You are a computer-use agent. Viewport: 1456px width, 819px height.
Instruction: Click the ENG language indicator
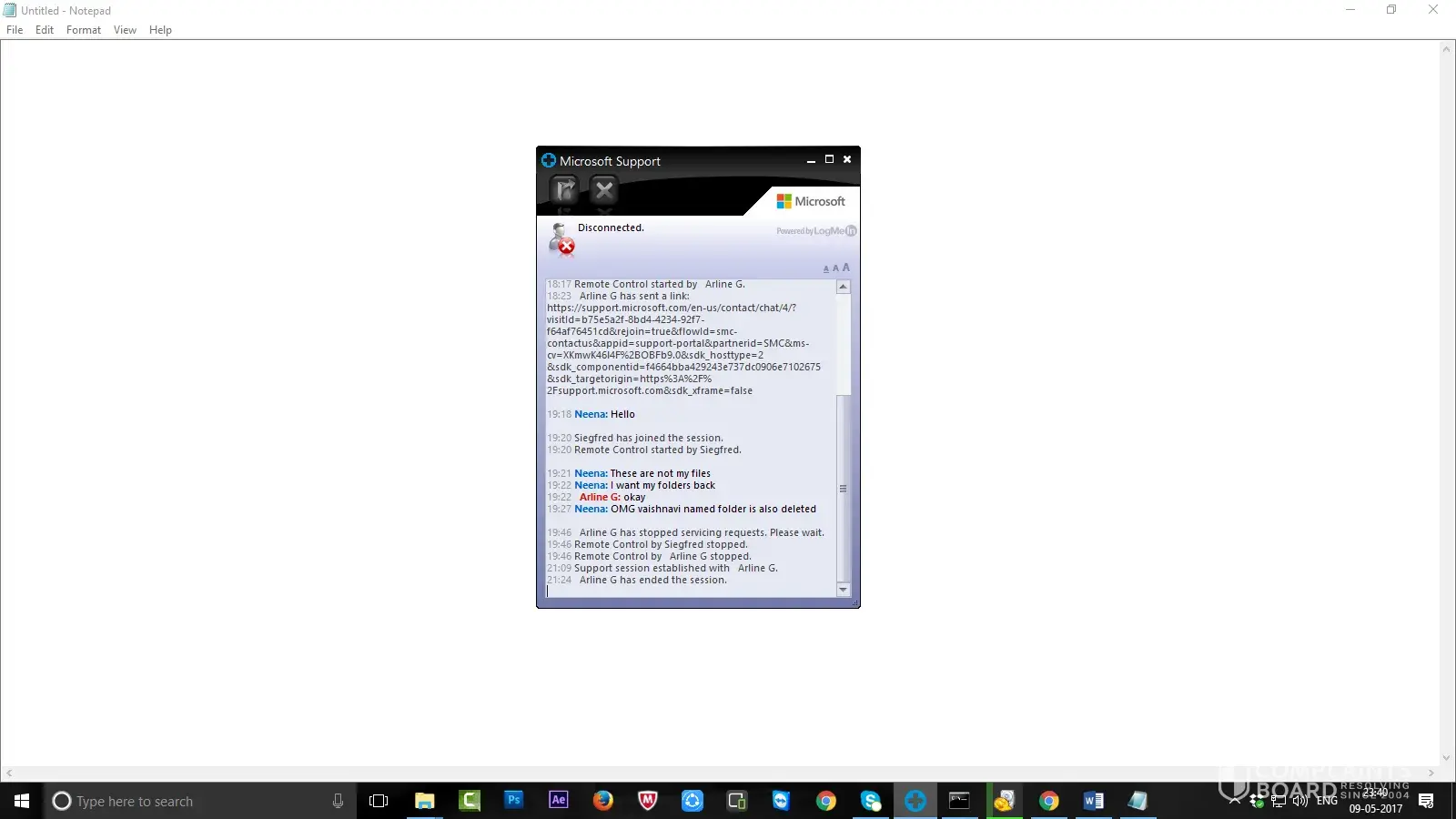[1327, 801]
